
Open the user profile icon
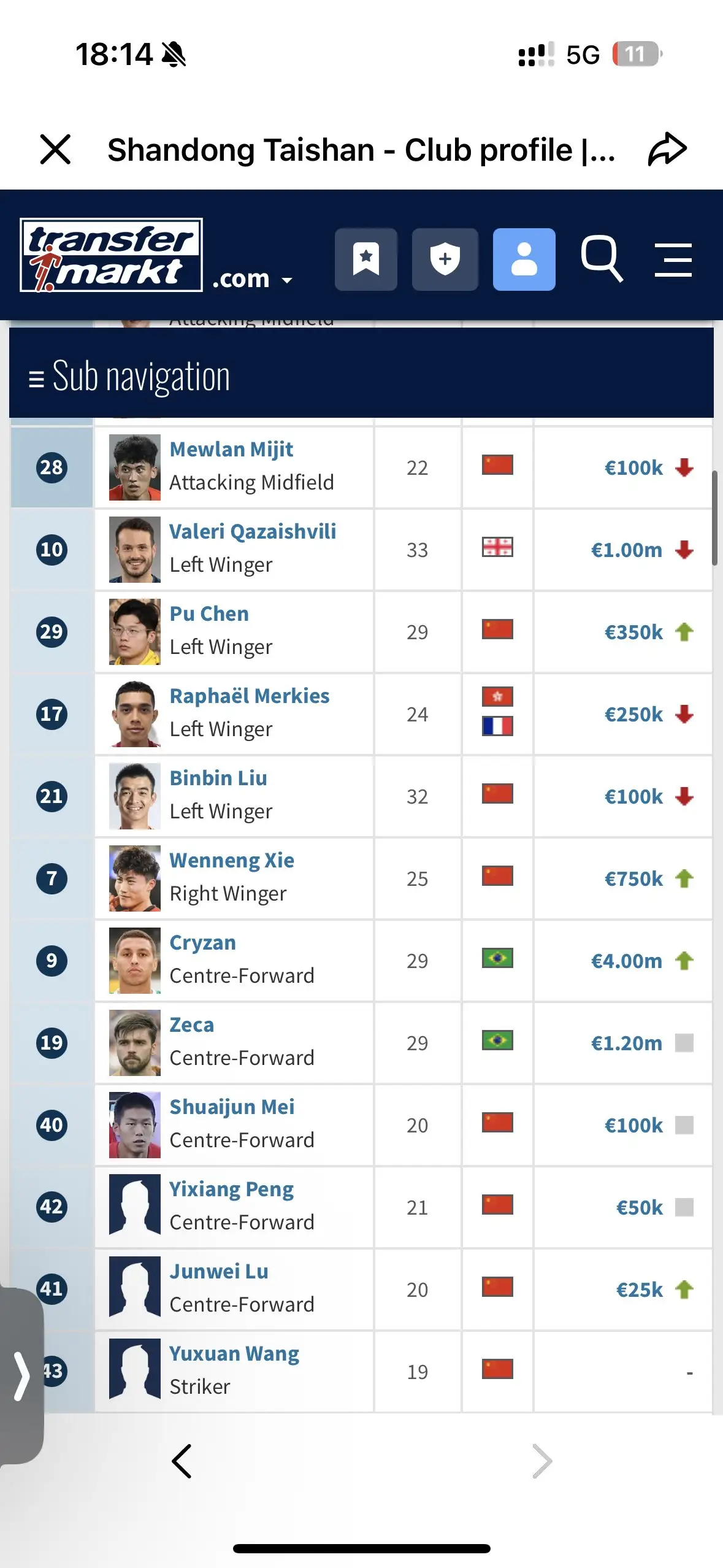tap(524, 259)
